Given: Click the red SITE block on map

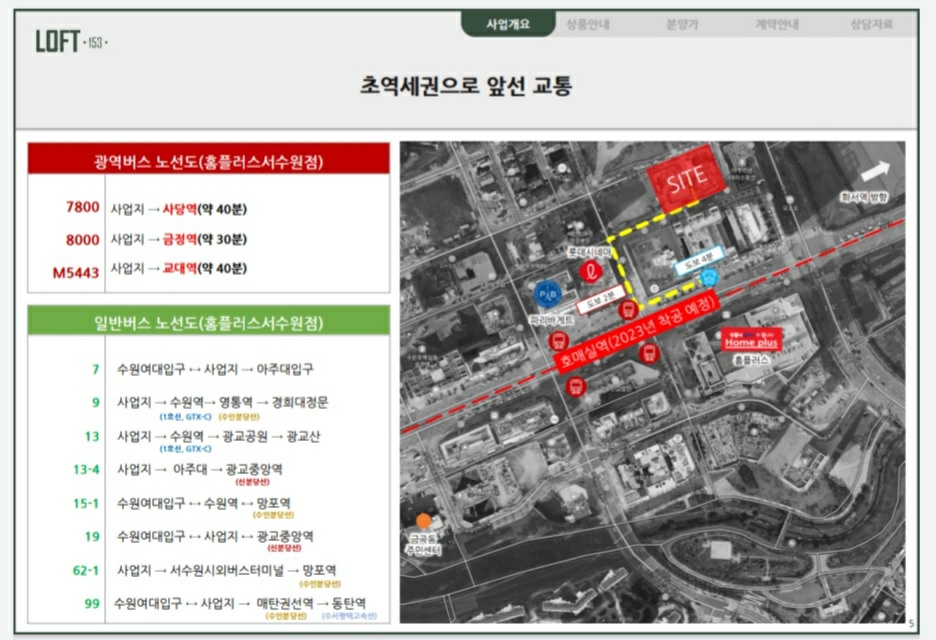Looking at the screenshot, I should (x=685, y=178).
